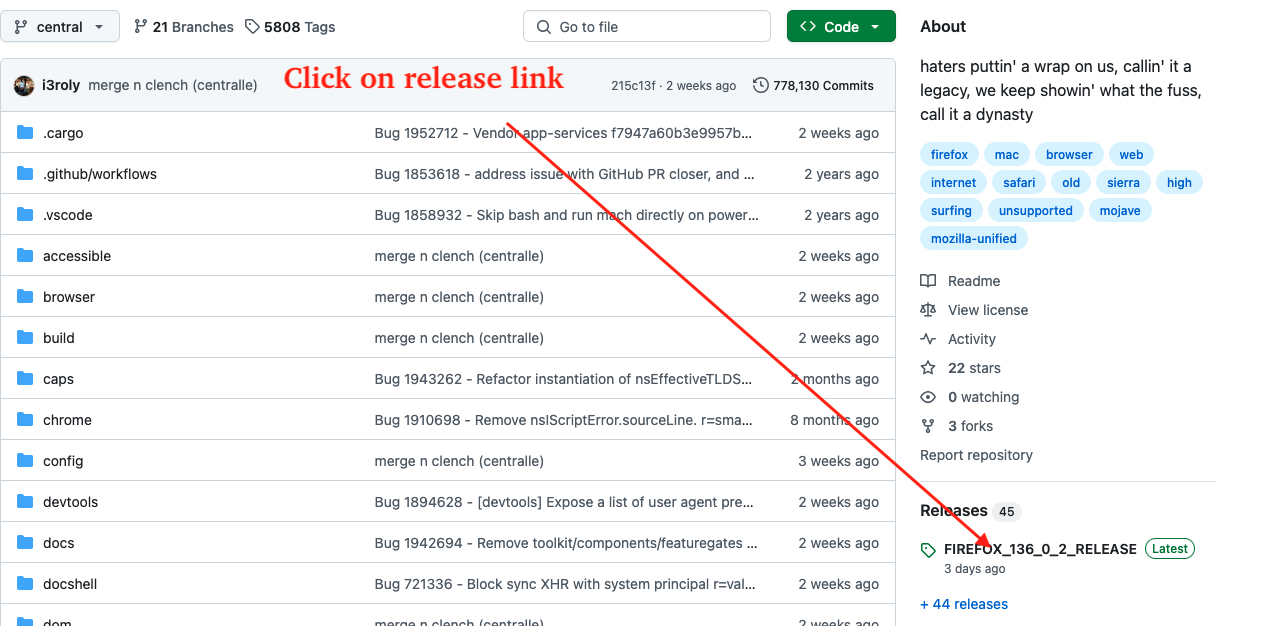The width and height of the screenshot is (1278, 626).
Task: Open the Activity link
Action: tap(972, 339)
